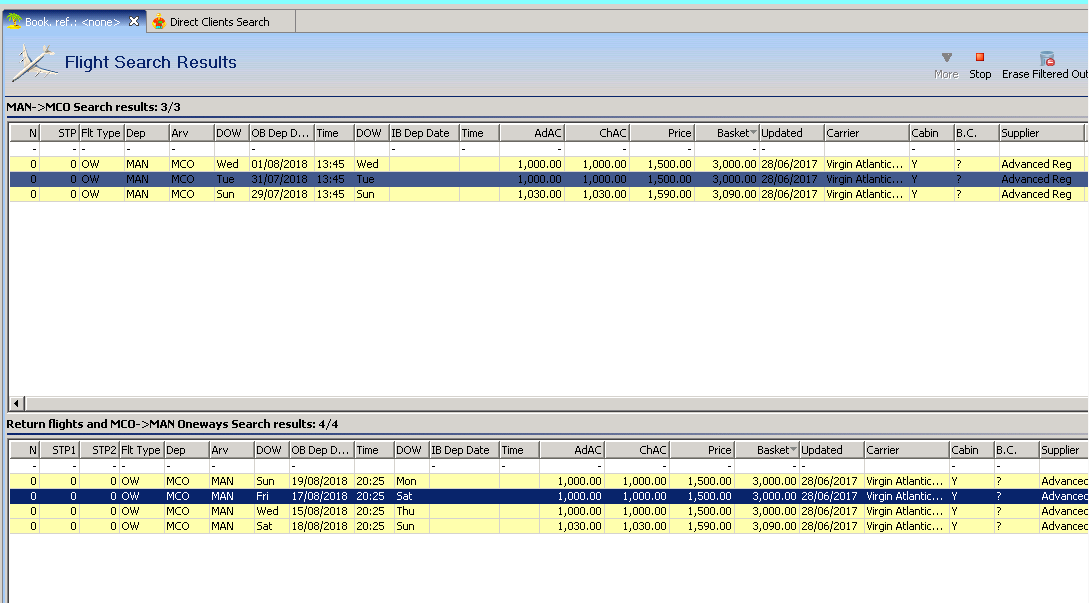Select the 19/08/2018 return flight row
1089x603 pixels.
[320, 481]
